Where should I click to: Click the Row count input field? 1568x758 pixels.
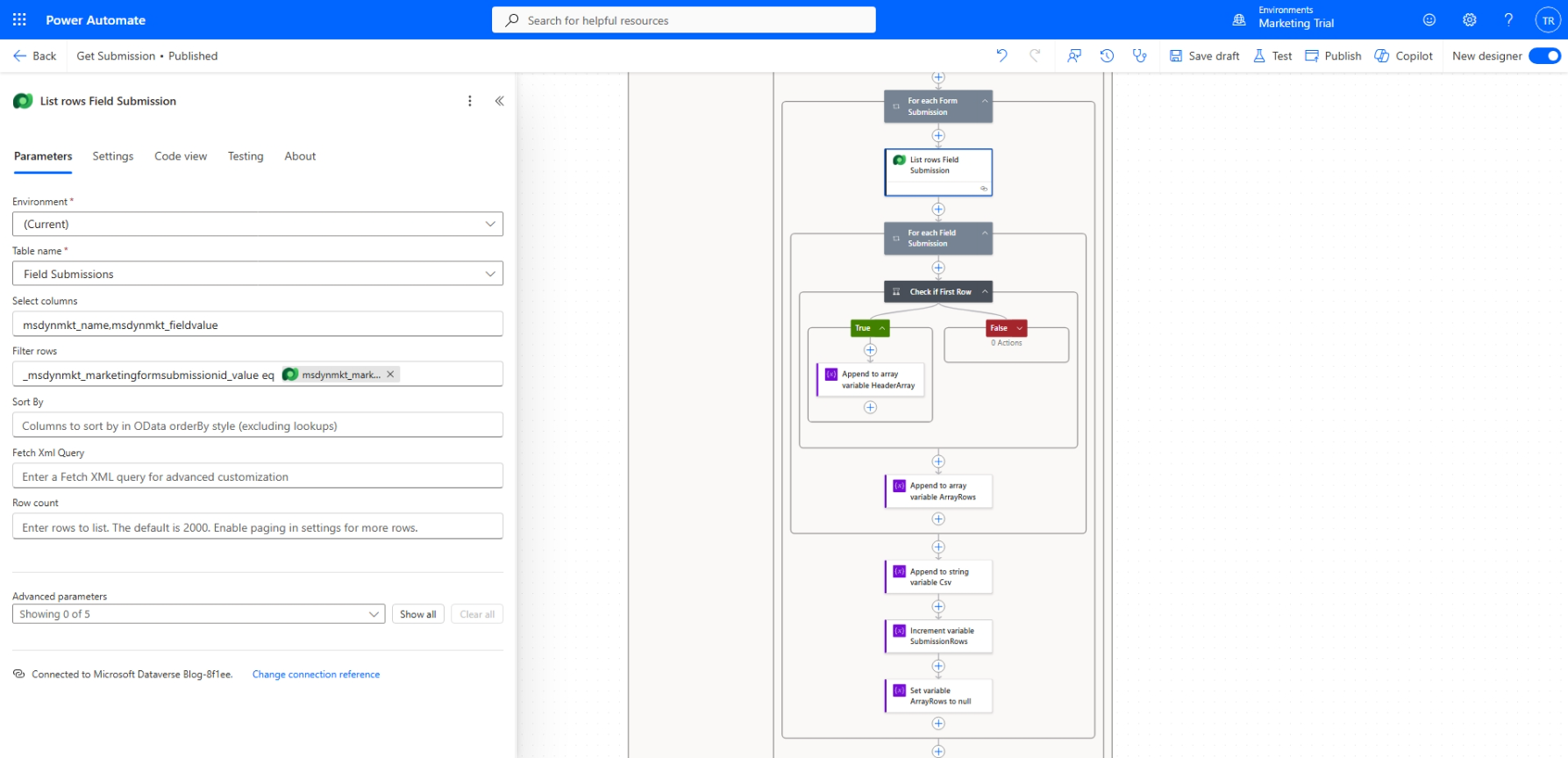pyautogui.click(x=258, y=527)
